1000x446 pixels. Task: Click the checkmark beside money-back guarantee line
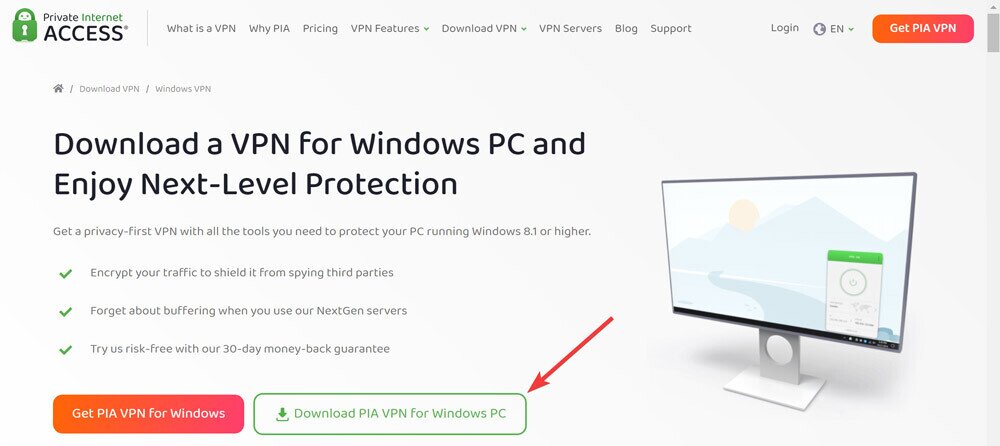tap(65, 350)
